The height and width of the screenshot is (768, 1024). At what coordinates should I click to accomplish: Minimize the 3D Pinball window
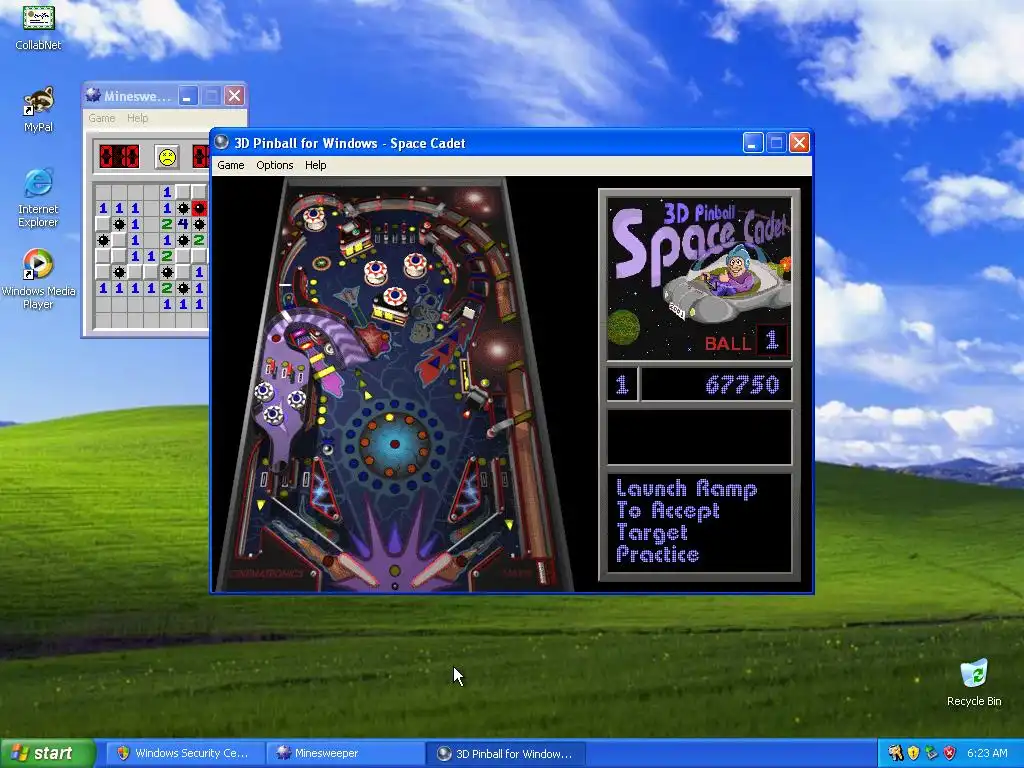(753, 142)
